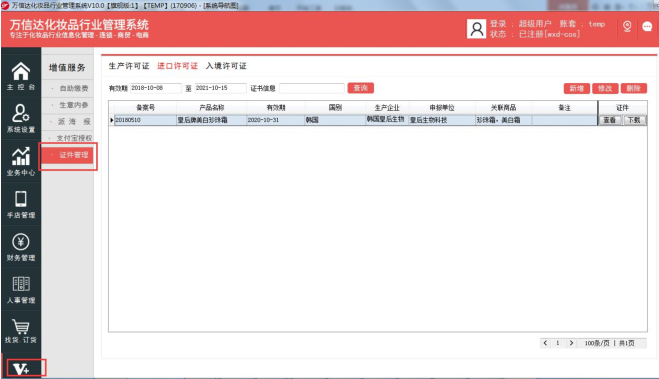
Task: Open the chat bubble icon in header
Action: (x=647, y=26)
